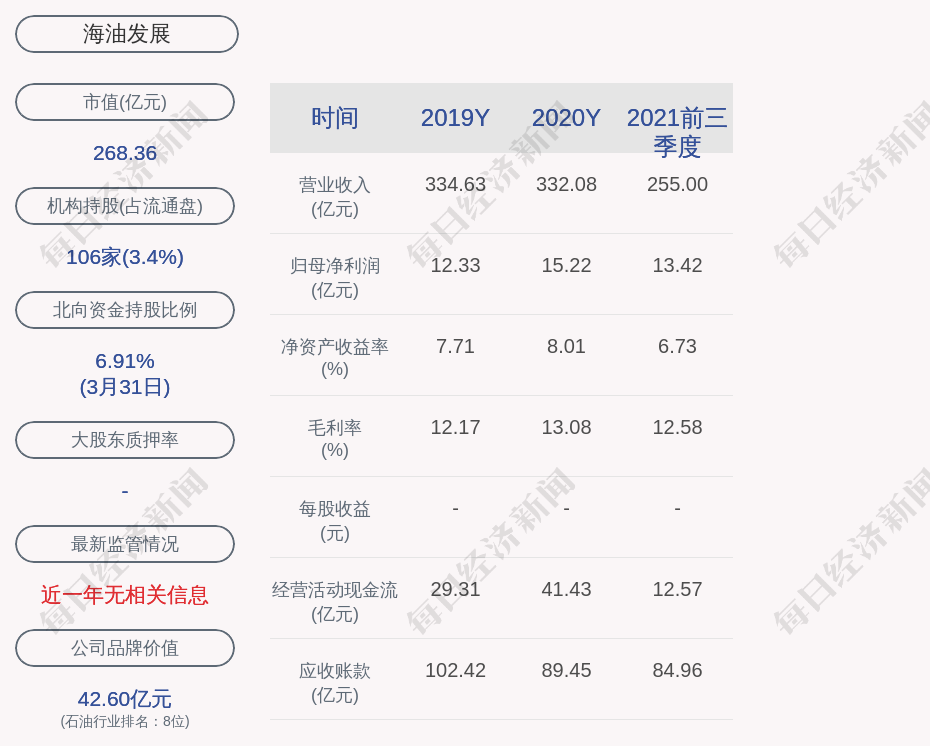This screenshot has height=746, width=930.
Task: Click the ROE value 7.71
Action: pyautogui.click(x=456, y=346)
